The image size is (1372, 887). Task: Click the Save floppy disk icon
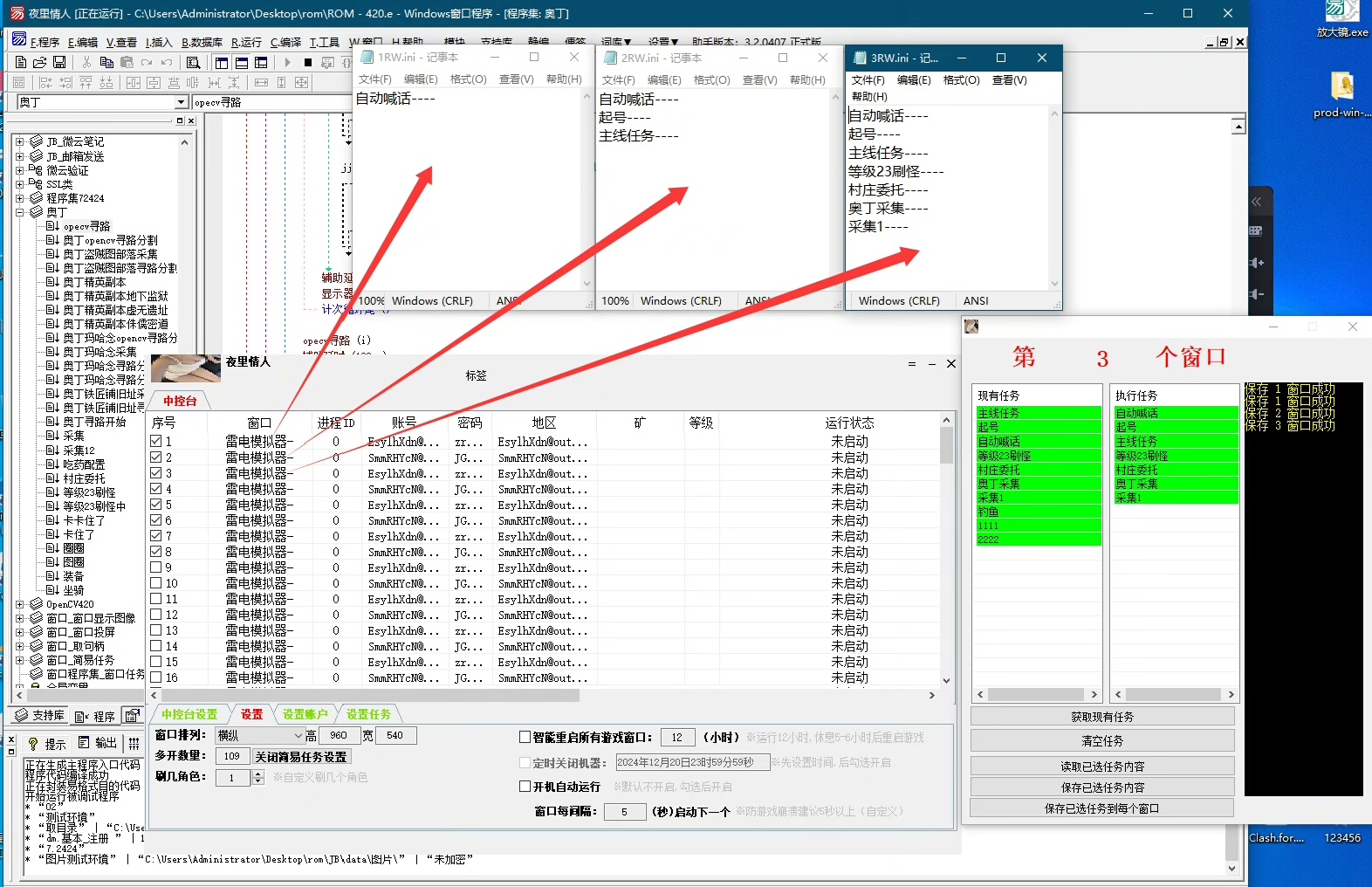click(x=59, y=63)
